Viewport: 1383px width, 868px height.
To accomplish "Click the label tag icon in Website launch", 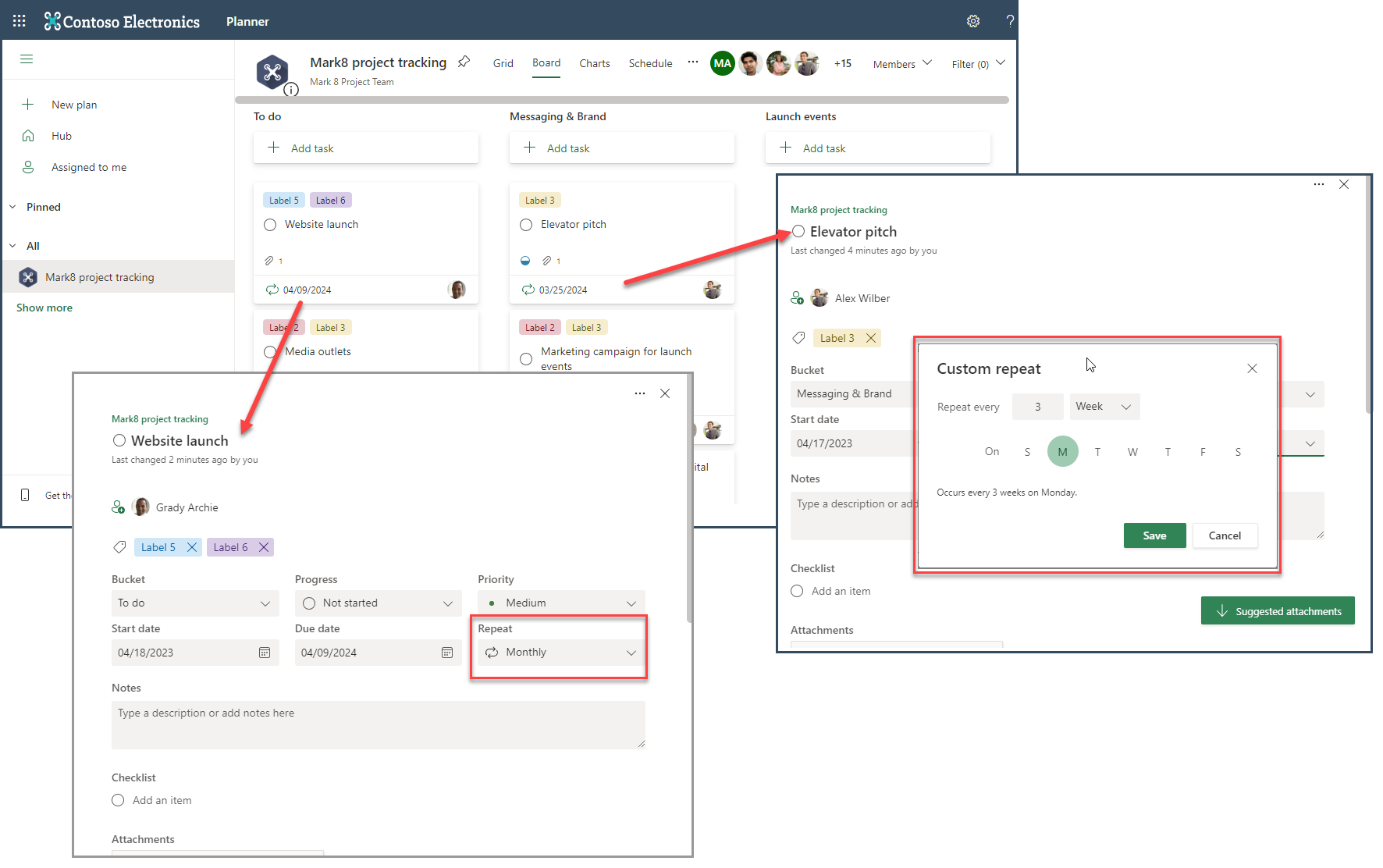I will click(119, 547).
